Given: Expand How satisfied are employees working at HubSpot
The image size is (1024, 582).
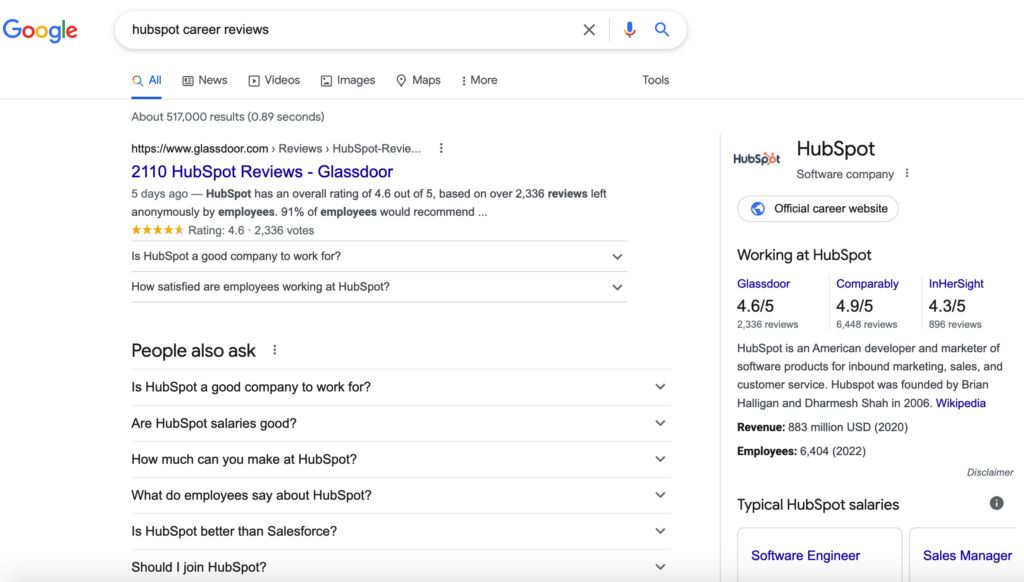Looking at the screenshot, I should pyautogui.click(x=379, y=287).
